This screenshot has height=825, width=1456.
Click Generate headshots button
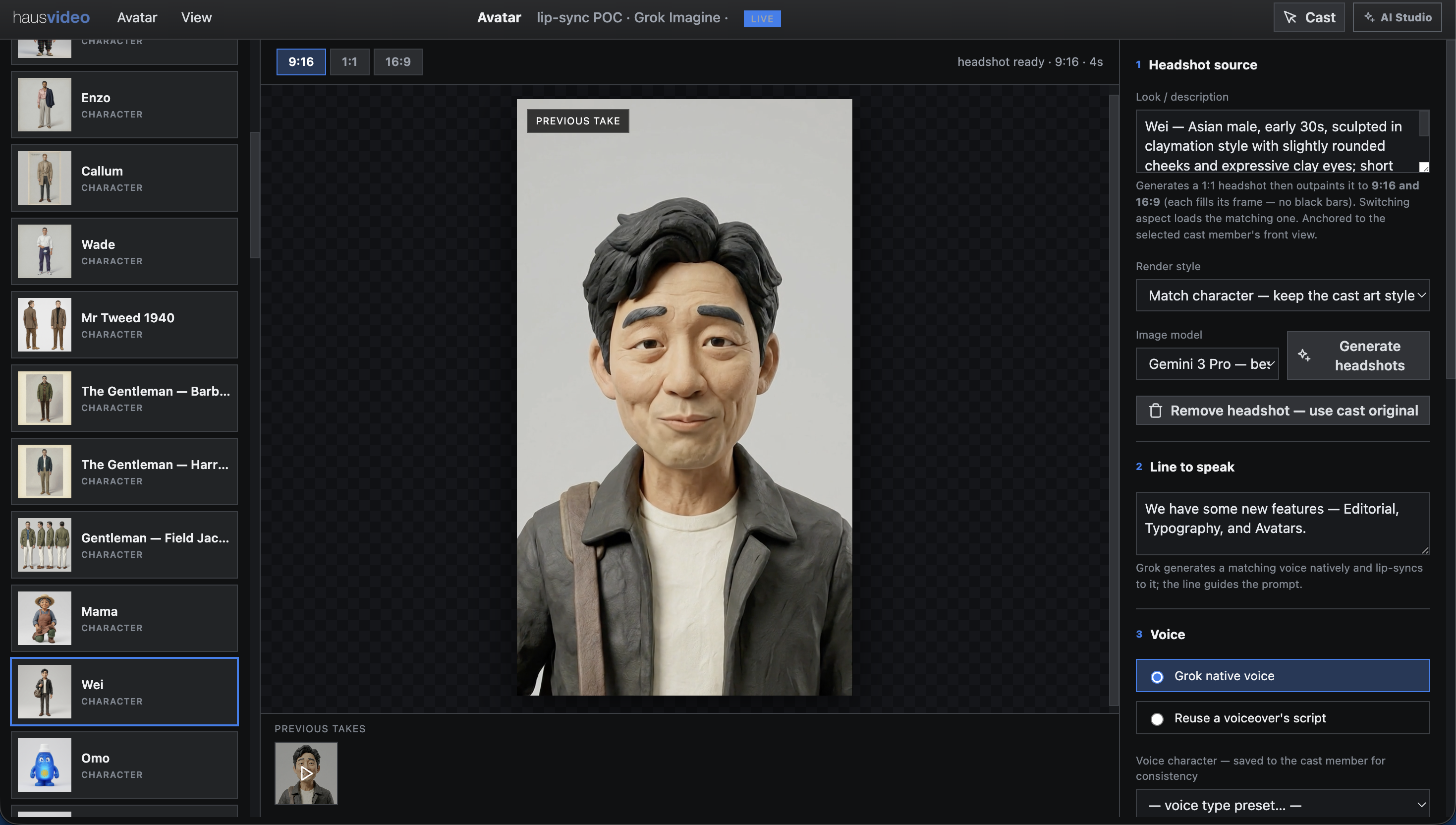click(x=1358, y=355)
